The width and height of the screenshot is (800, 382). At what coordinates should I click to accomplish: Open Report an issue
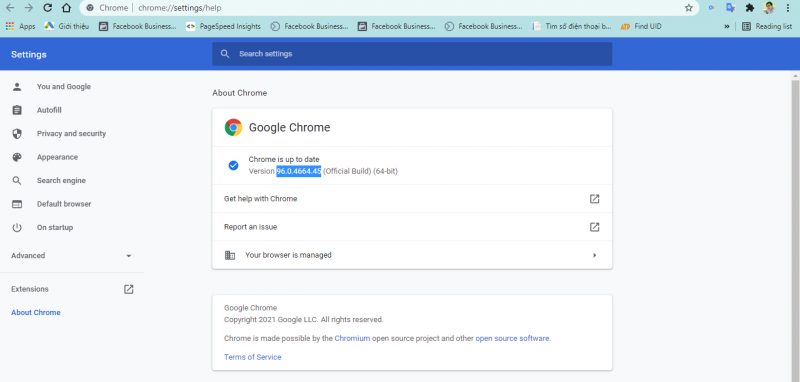pos(412,227)
